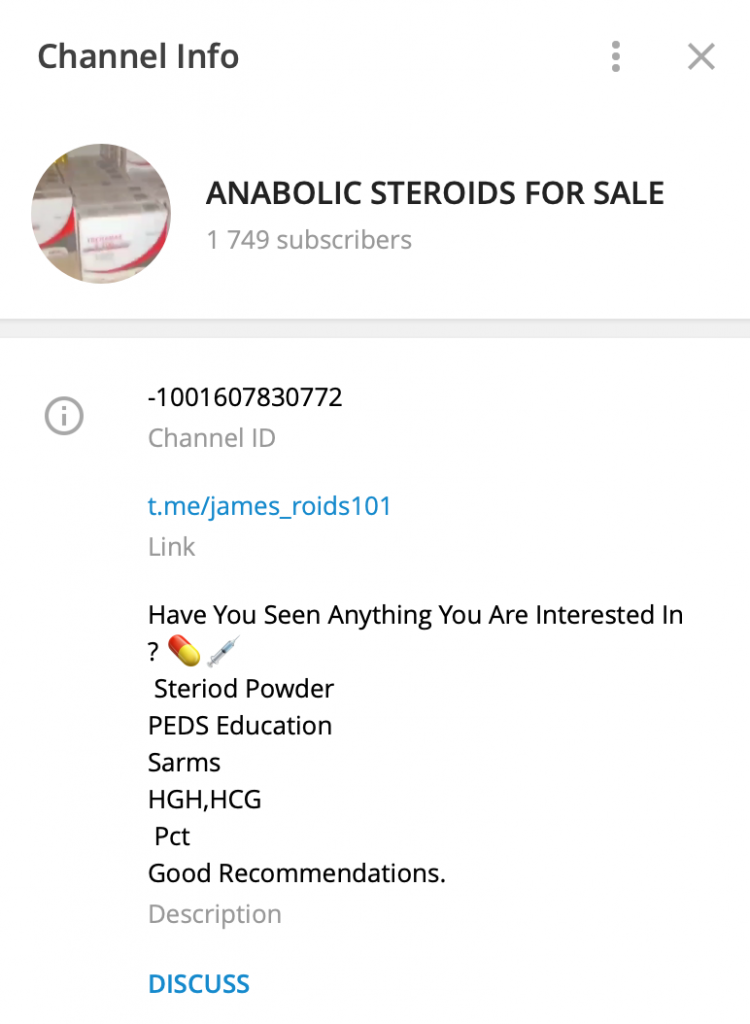The image size is (750, 1024).
Task: Click the channel title text
Action: tap(435, 193)
